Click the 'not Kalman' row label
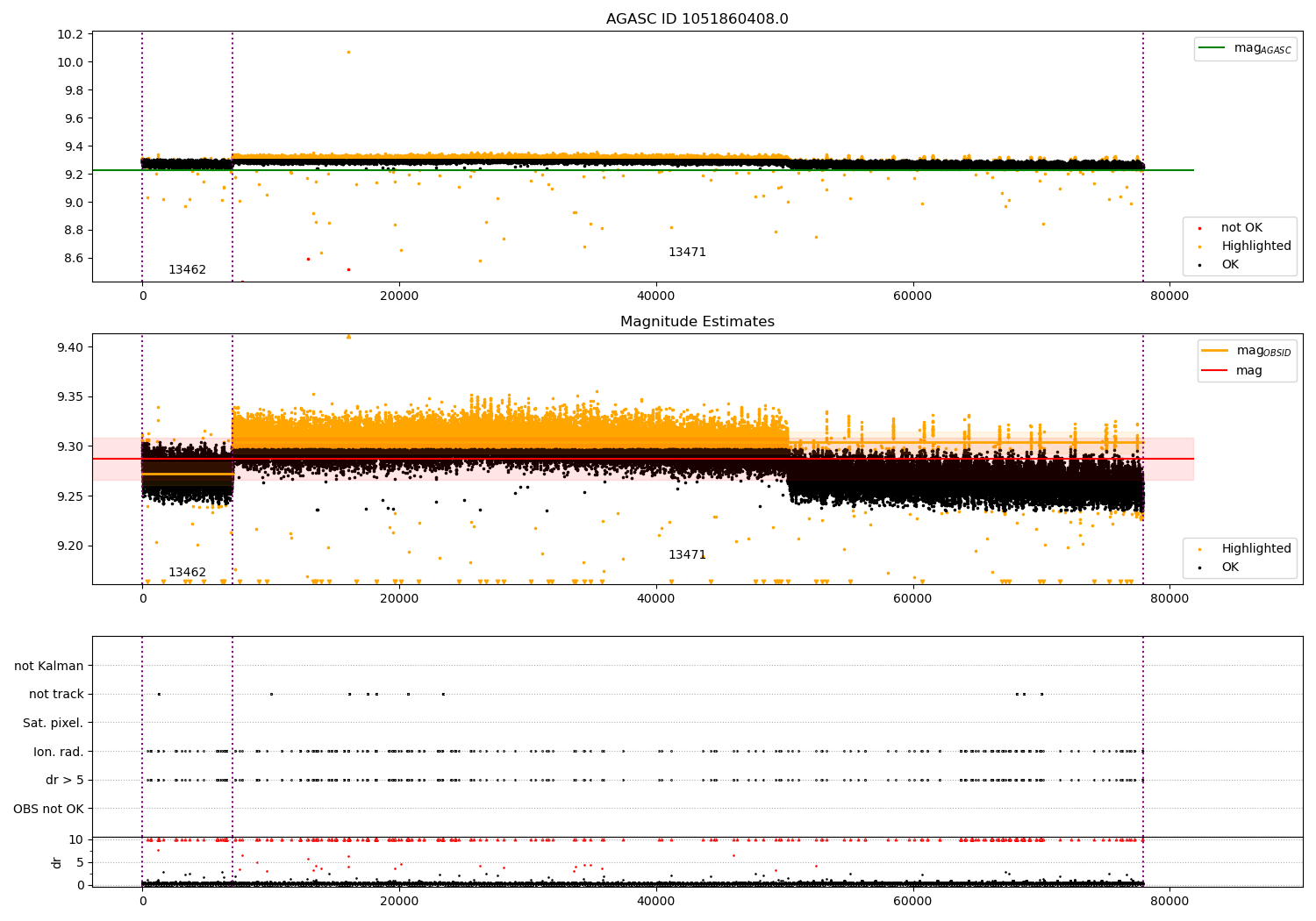 pos(49,667)
